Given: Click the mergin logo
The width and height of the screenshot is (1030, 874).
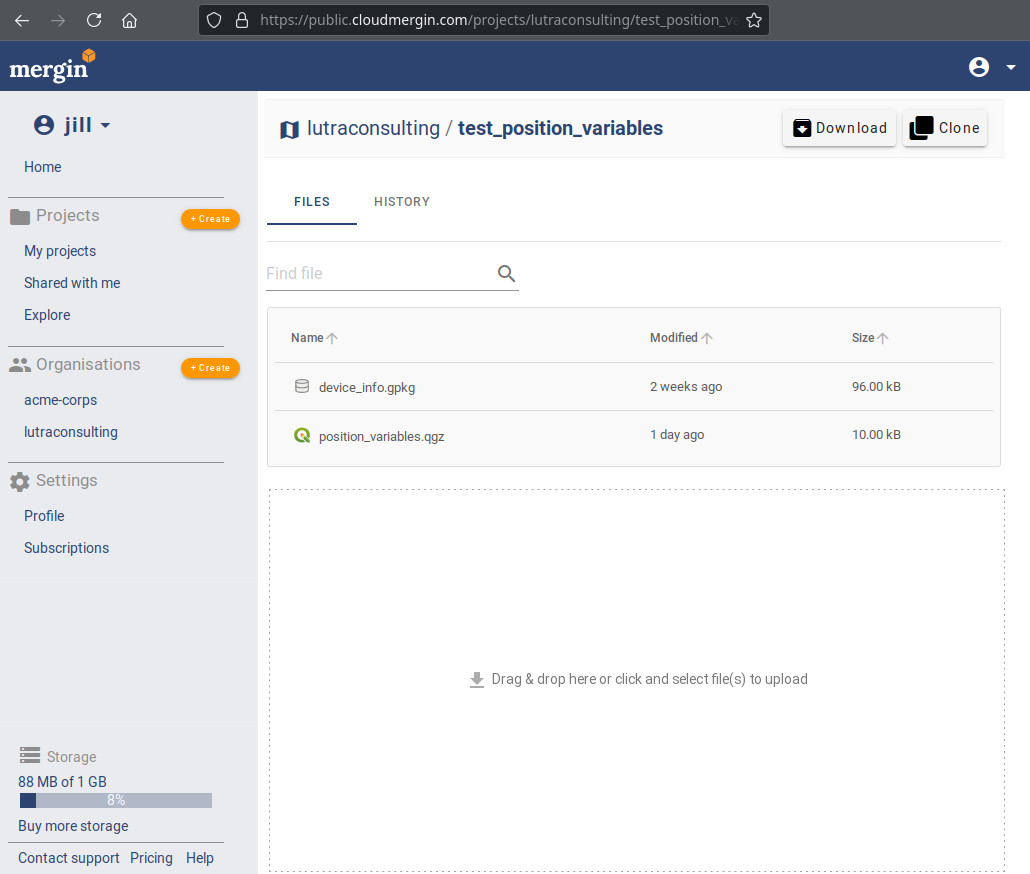Looking at the screenshot, I should point(53,66).
